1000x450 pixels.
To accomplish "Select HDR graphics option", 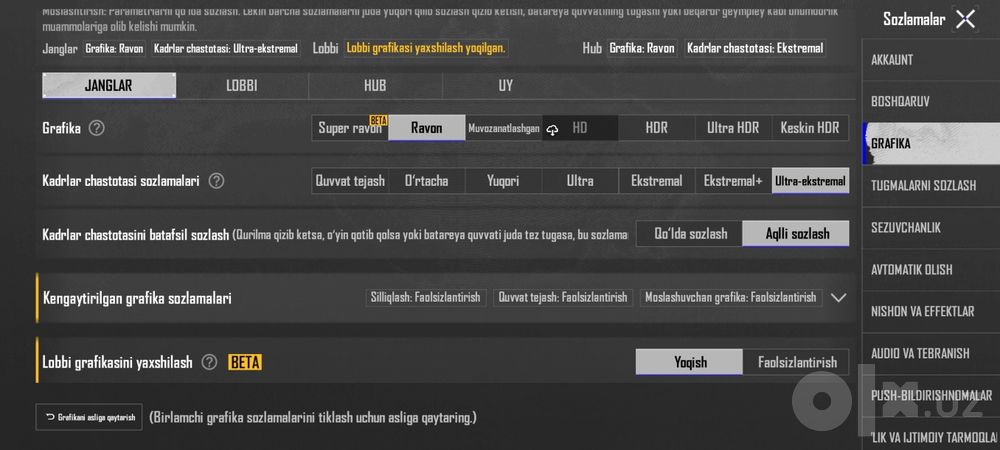I will tap(657, 128).
